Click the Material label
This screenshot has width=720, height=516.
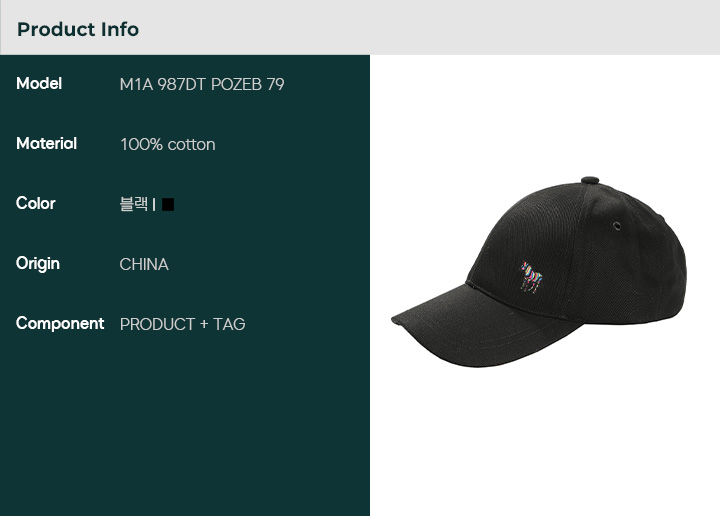(46, 144)
